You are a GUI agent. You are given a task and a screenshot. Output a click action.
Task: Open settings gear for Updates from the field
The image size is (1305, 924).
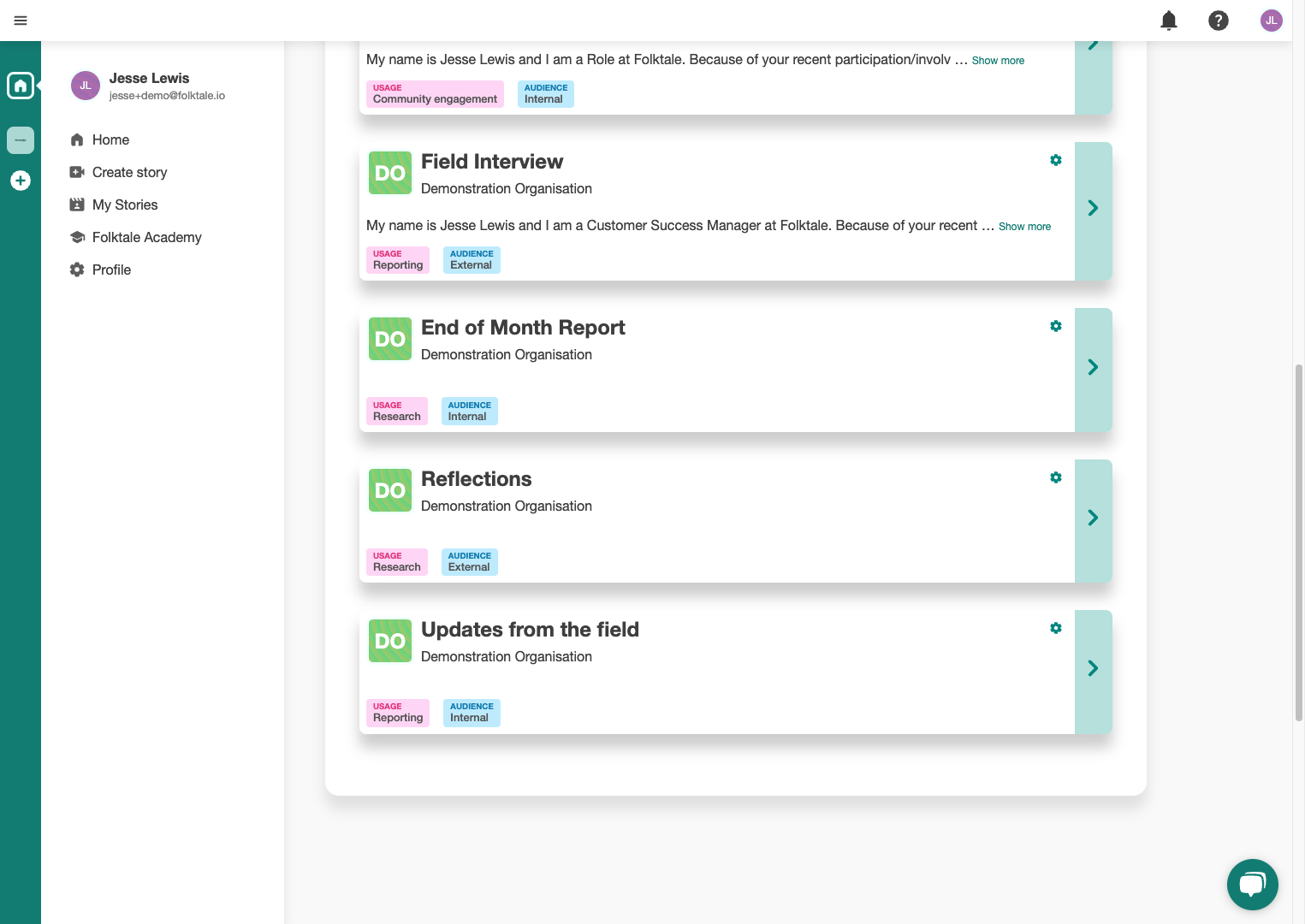[x=1056, y=628]
